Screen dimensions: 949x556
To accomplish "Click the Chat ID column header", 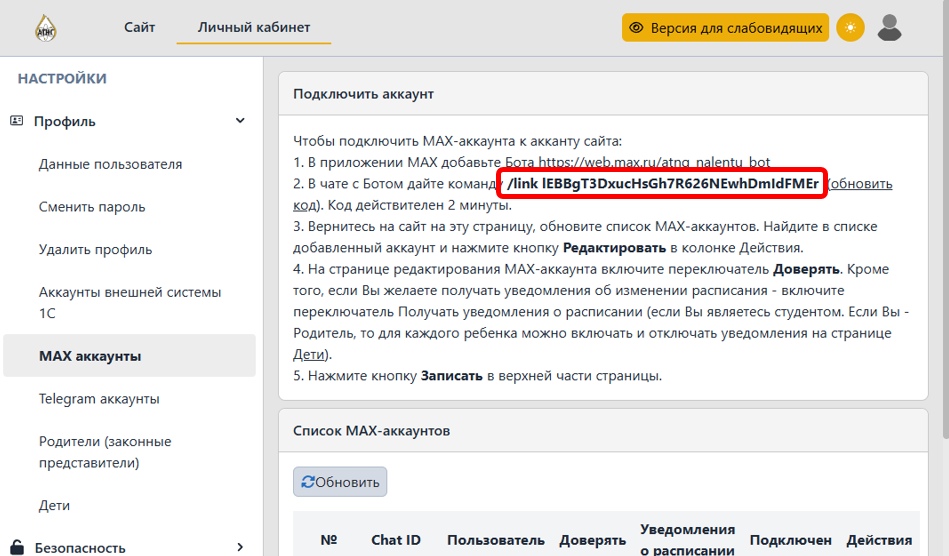I will [396, 540].
